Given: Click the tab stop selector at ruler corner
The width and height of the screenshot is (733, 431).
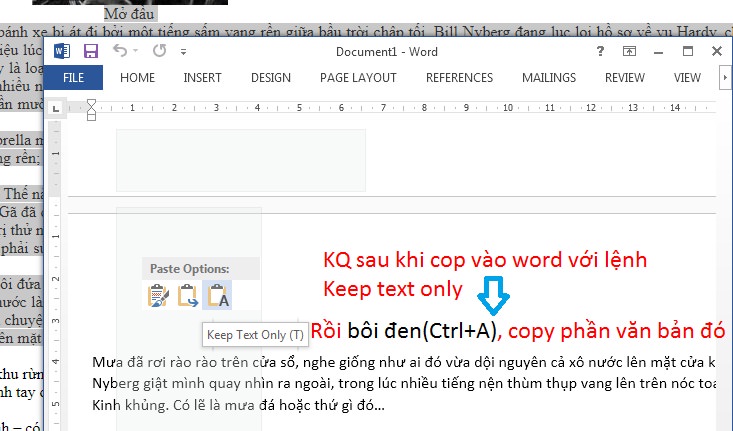Looking at the screenshot, I should (x=57, y=108).
